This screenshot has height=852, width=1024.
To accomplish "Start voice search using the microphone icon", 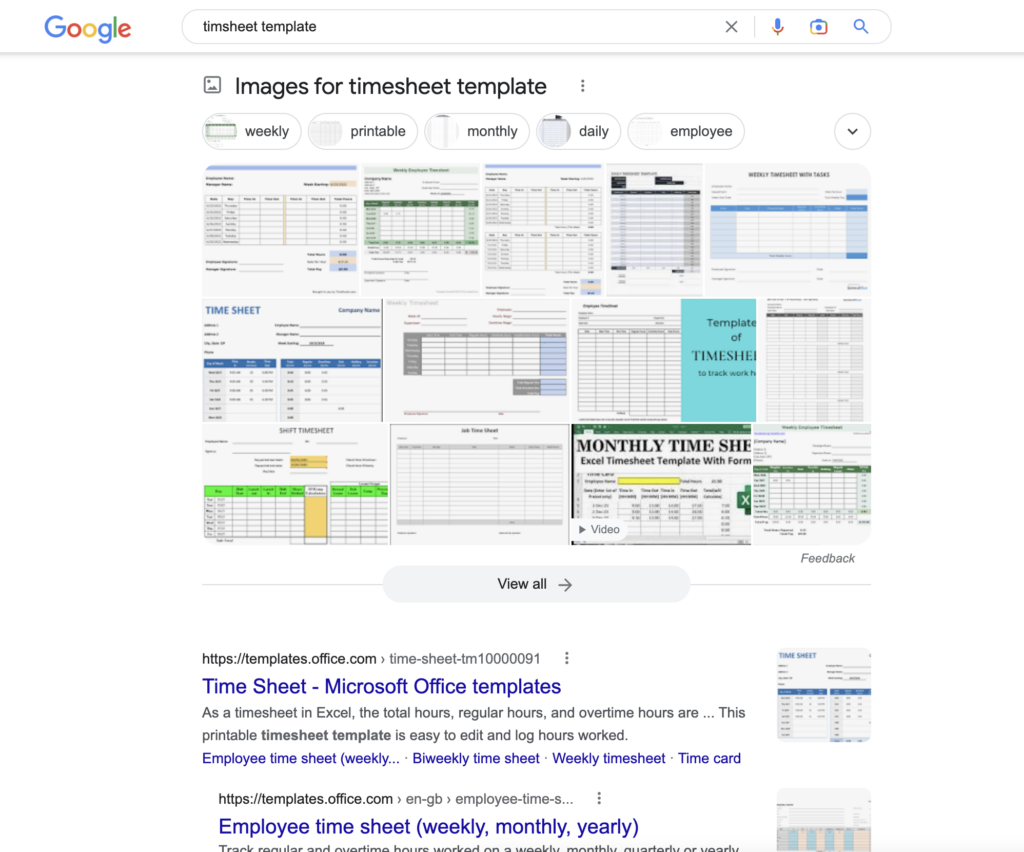I will pyautogui.click(x=778, y=26).
